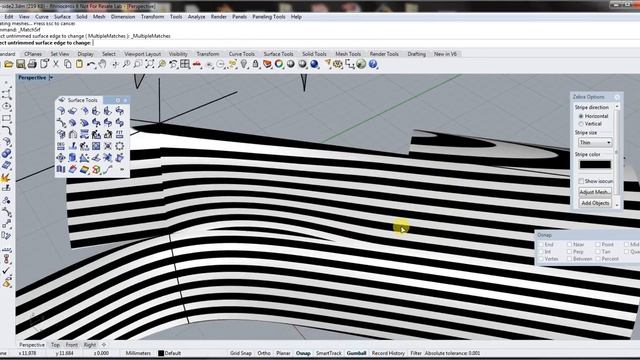
Task: Enable Show isocurve checkbox
Action: pos(581,181)
